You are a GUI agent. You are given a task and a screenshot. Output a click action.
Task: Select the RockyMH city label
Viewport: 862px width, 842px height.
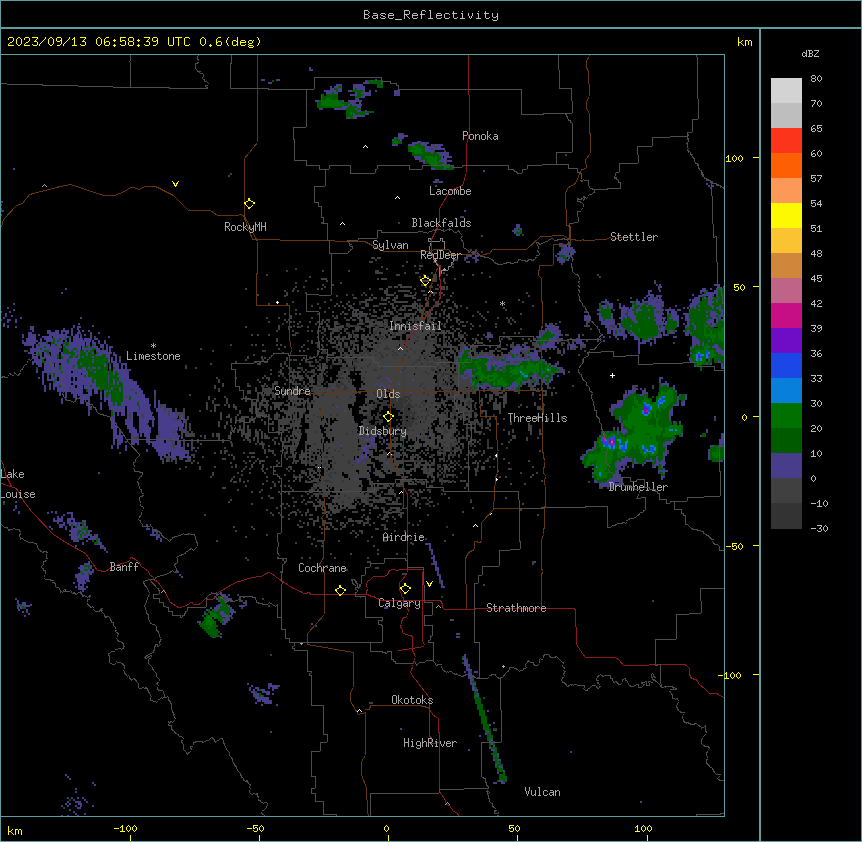pos(245,227)
